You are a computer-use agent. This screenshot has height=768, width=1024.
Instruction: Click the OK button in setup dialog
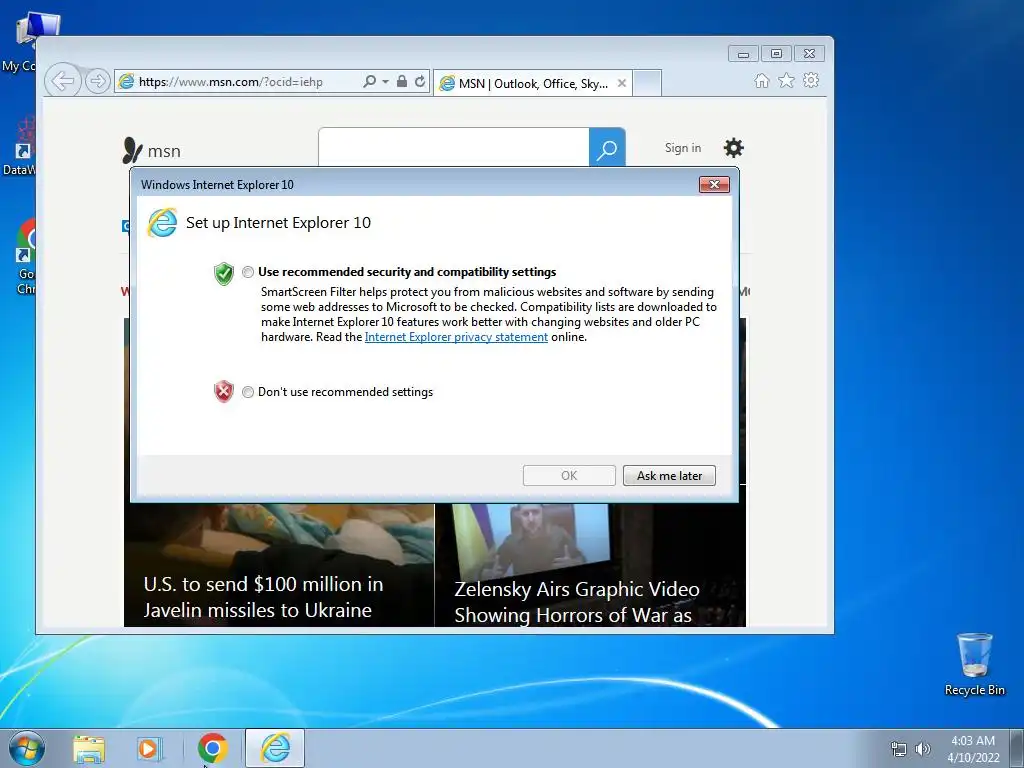pos(569,475)
